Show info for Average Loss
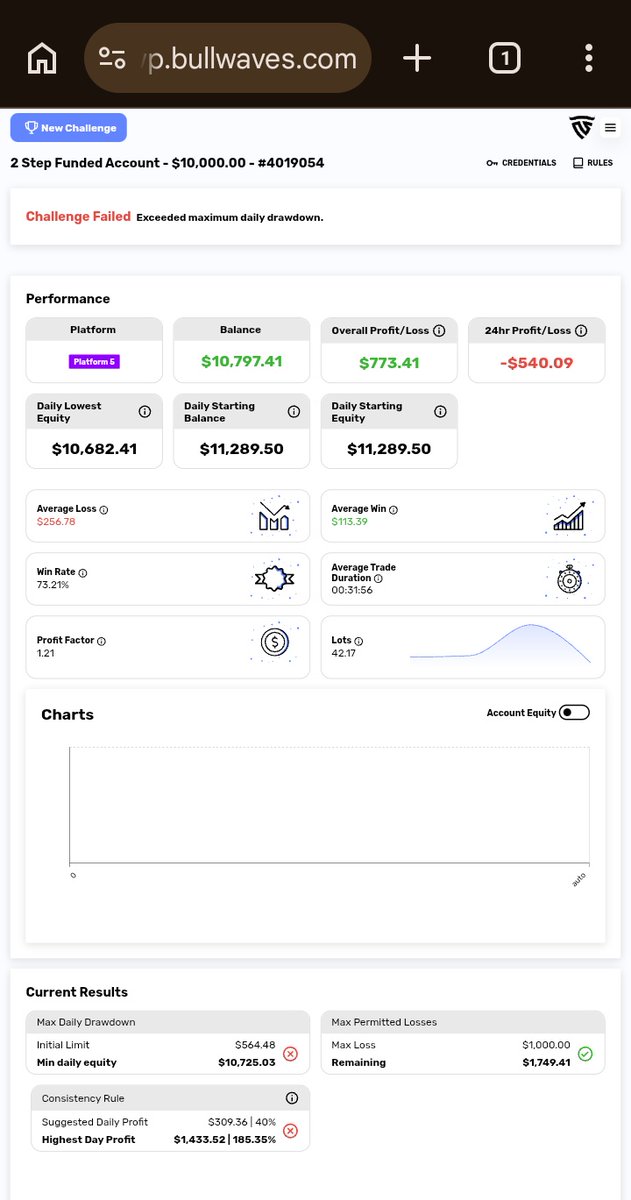 pos(104,510)
